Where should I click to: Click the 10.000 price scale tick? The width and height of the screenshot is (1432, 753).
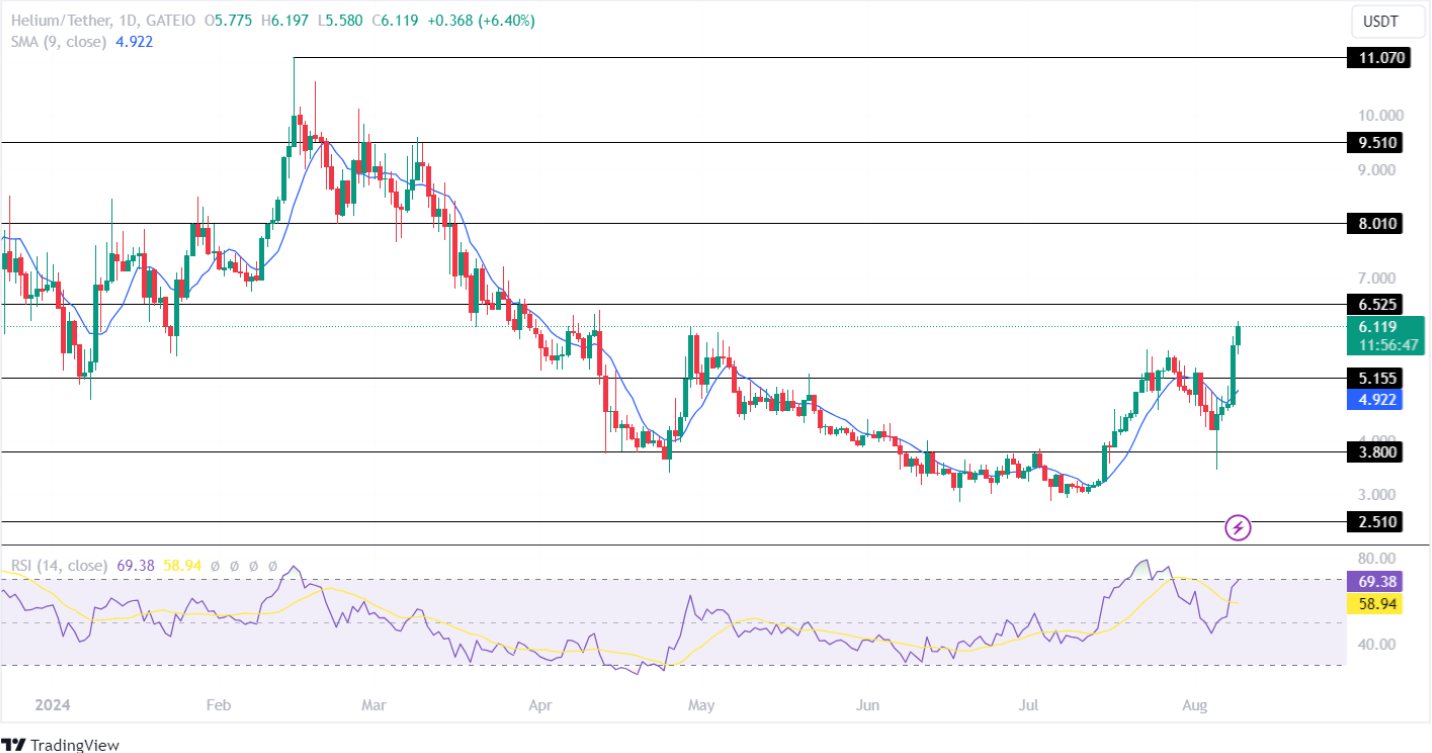[x=1380, y=115]
